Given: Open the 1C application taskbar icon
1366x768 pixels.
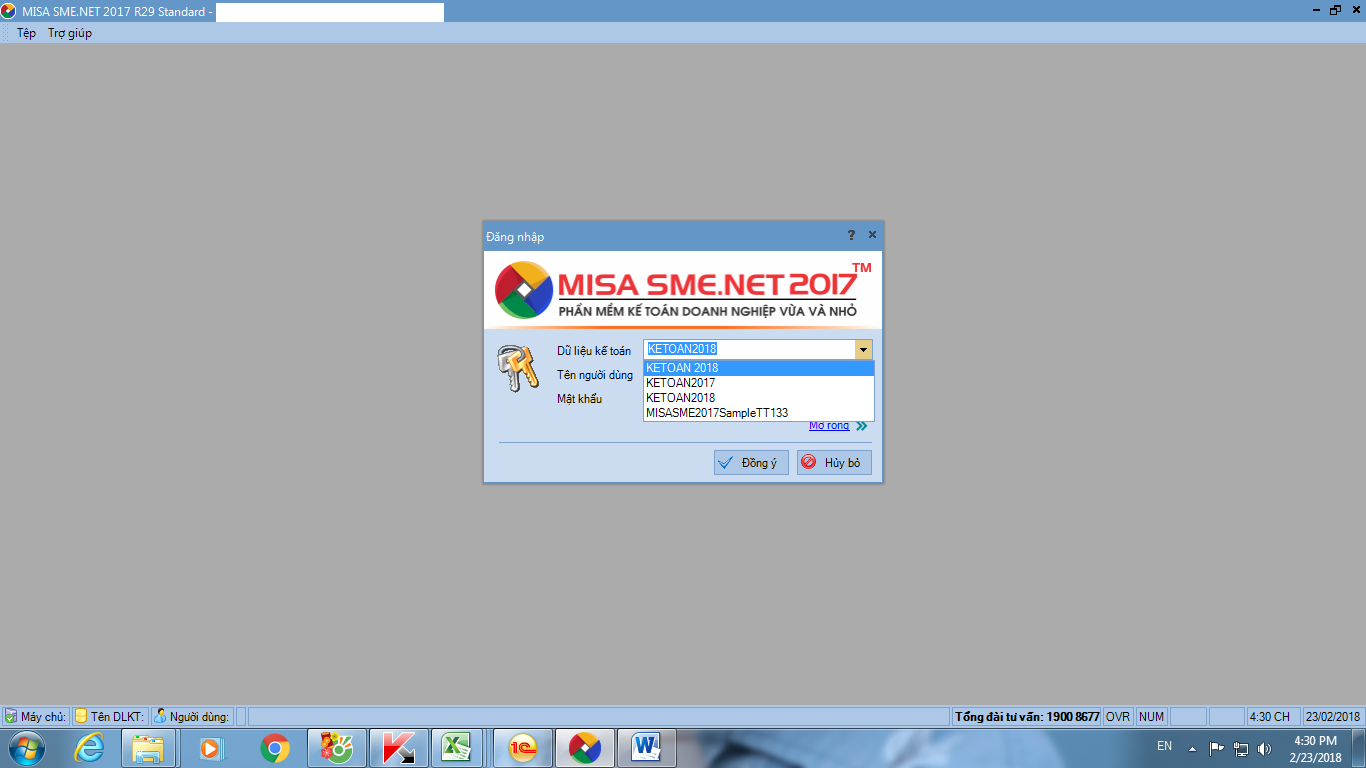Looking at the screenshot, I should [x=523, y=748].
